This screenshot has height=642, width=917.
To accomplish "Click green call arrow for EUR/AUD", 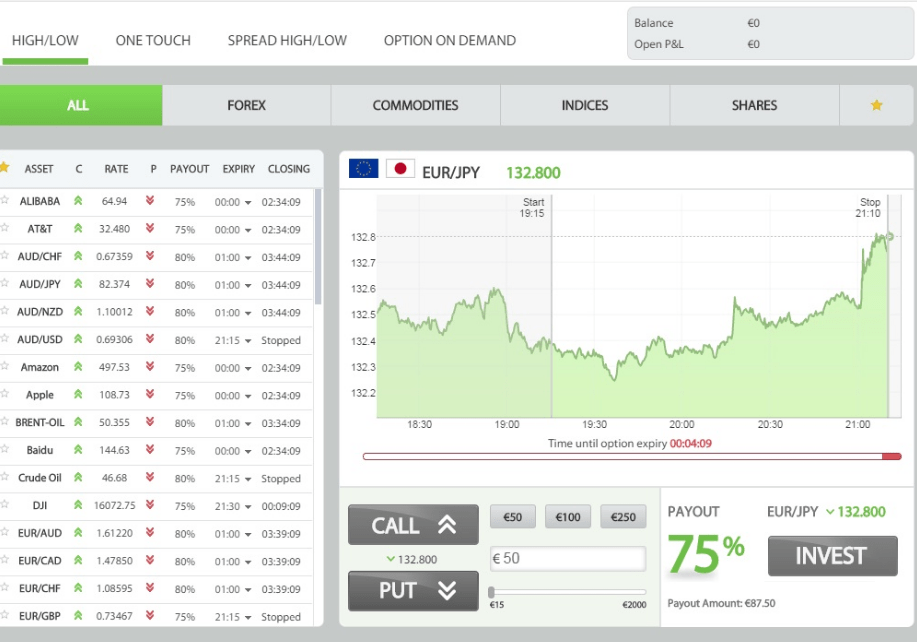I will (x=78, y=533).
